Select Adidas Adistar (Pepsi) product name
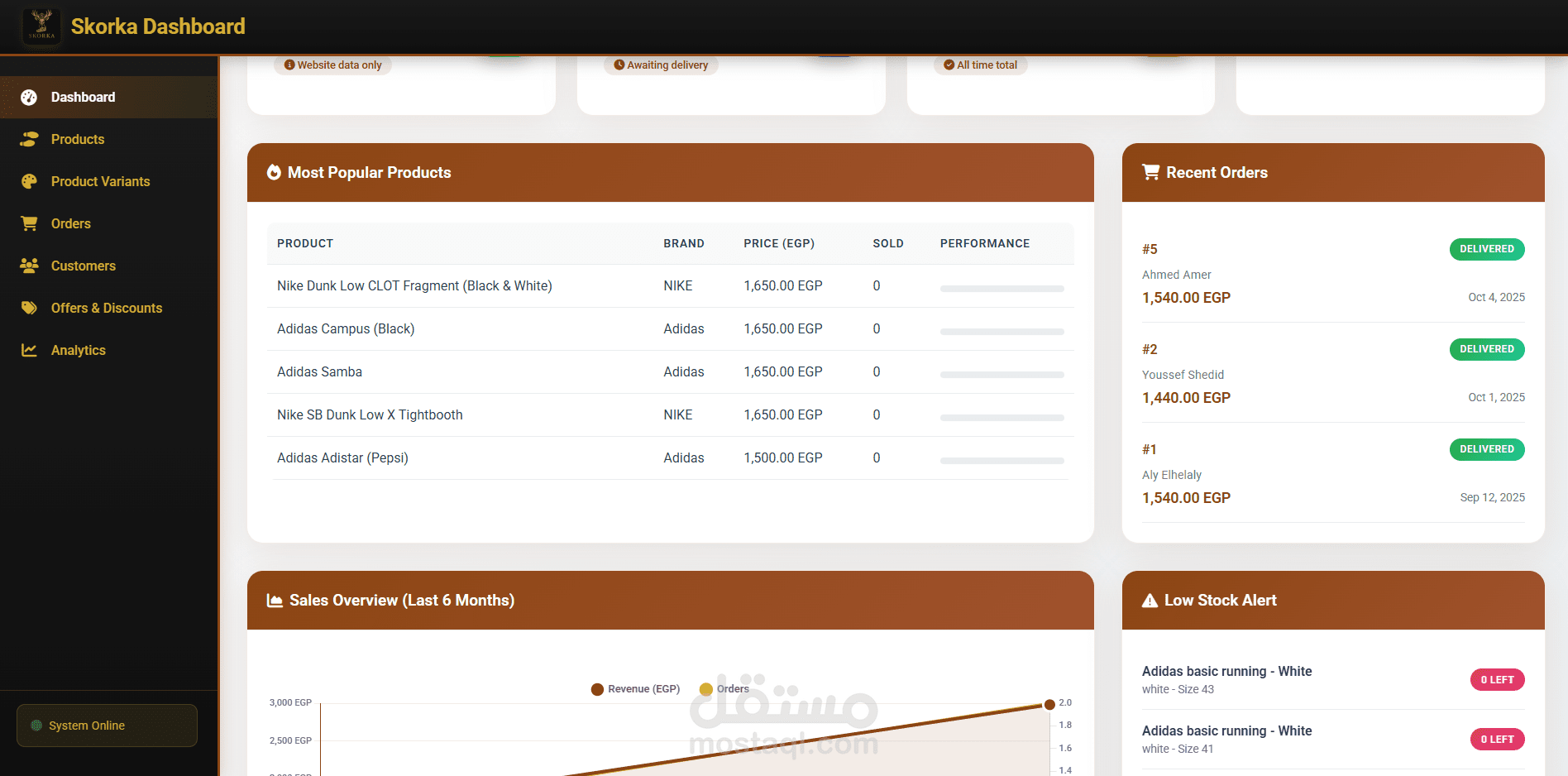The height and width of the screenshot is (776, 1568). 342,458
